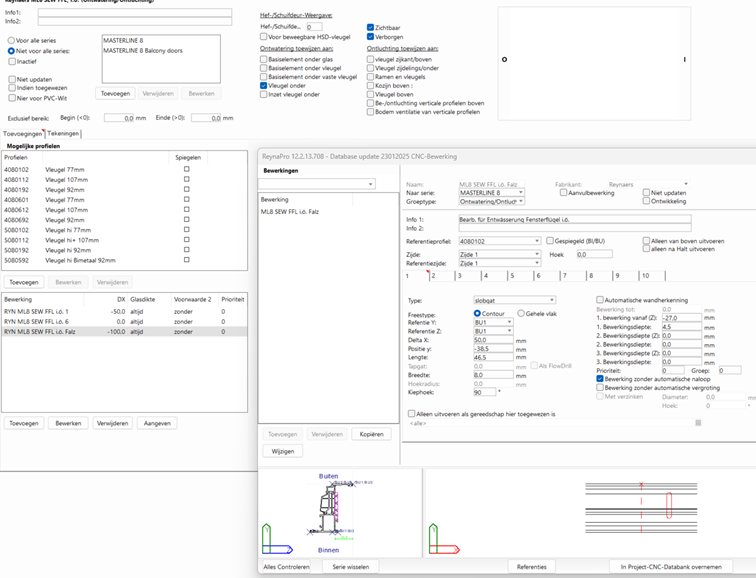Click the Info1 text field

(x=135, y=13)
